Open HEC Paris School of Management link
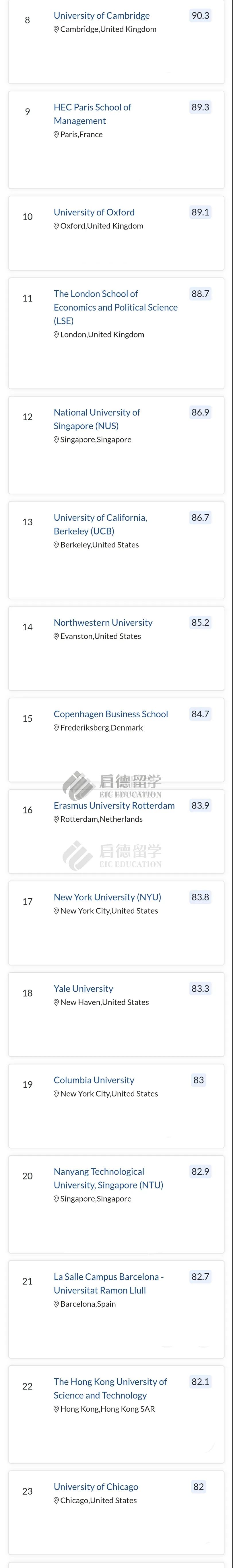 point(92,114)
